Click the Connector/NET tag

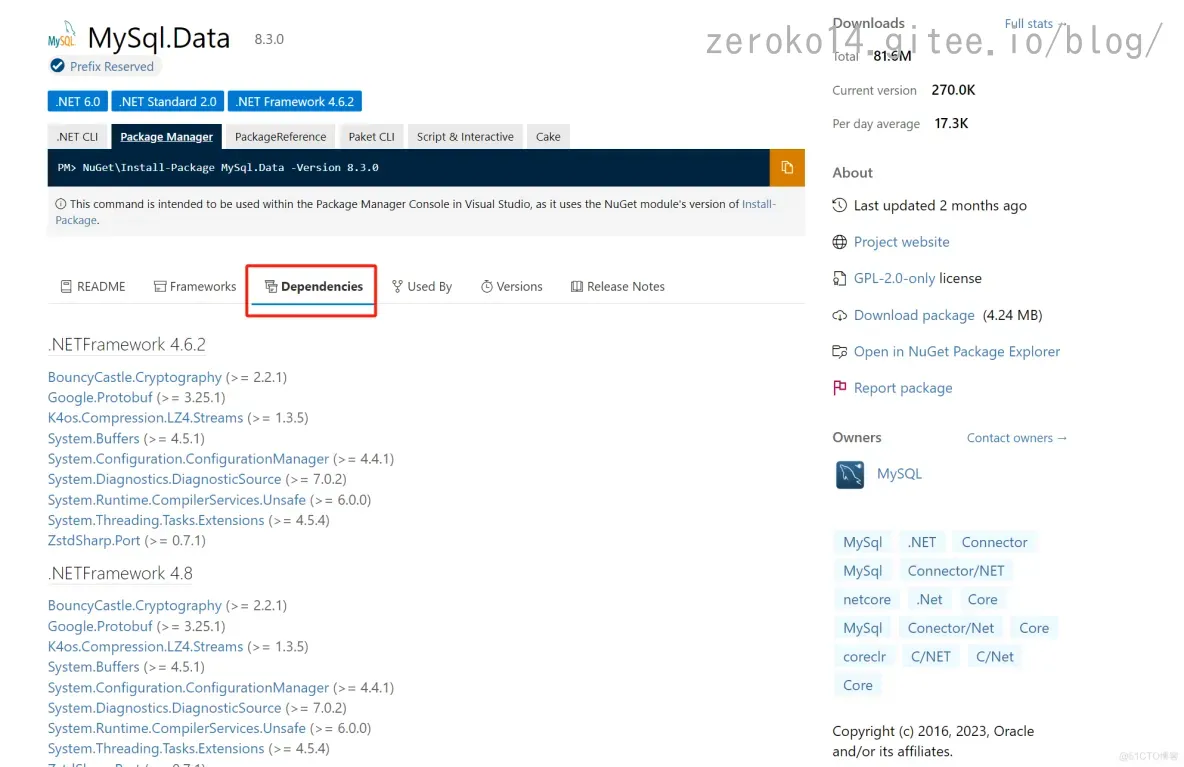pyautogui.click(x=956, y=571)
